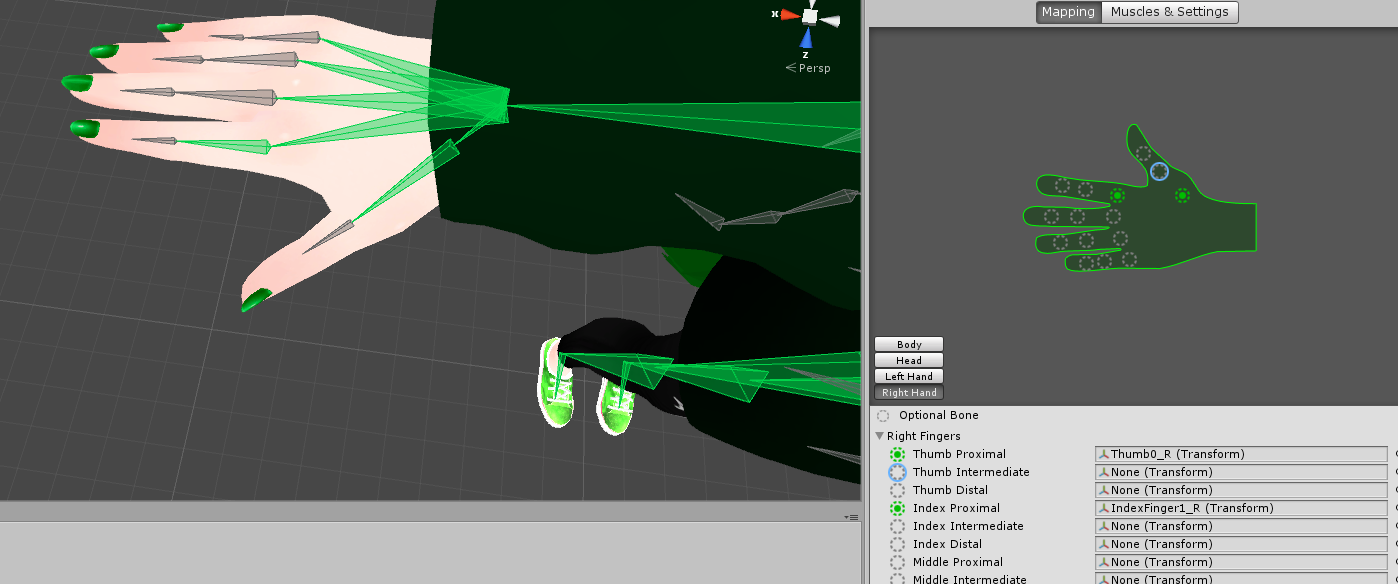Click the Head view button

[909, 361]
